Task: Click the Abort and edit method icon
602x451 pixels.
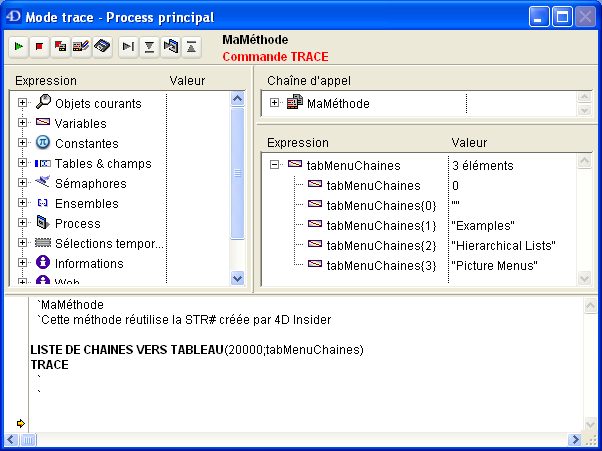Action: [x=61, y=46]
